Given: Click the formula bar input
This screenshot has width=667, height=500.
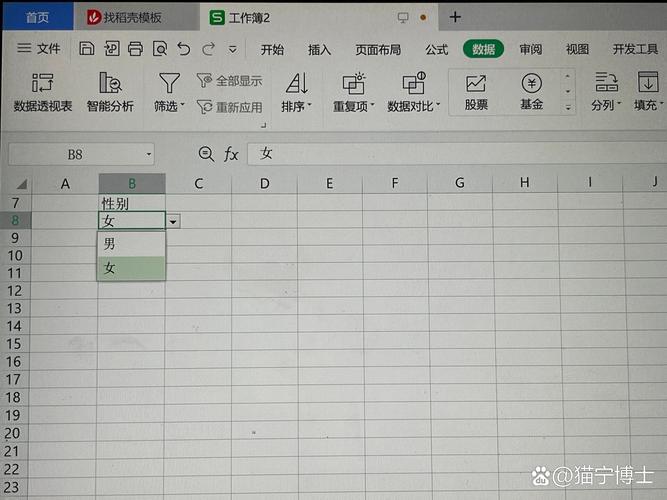Looking at the screenshot, I should point(457,154).
